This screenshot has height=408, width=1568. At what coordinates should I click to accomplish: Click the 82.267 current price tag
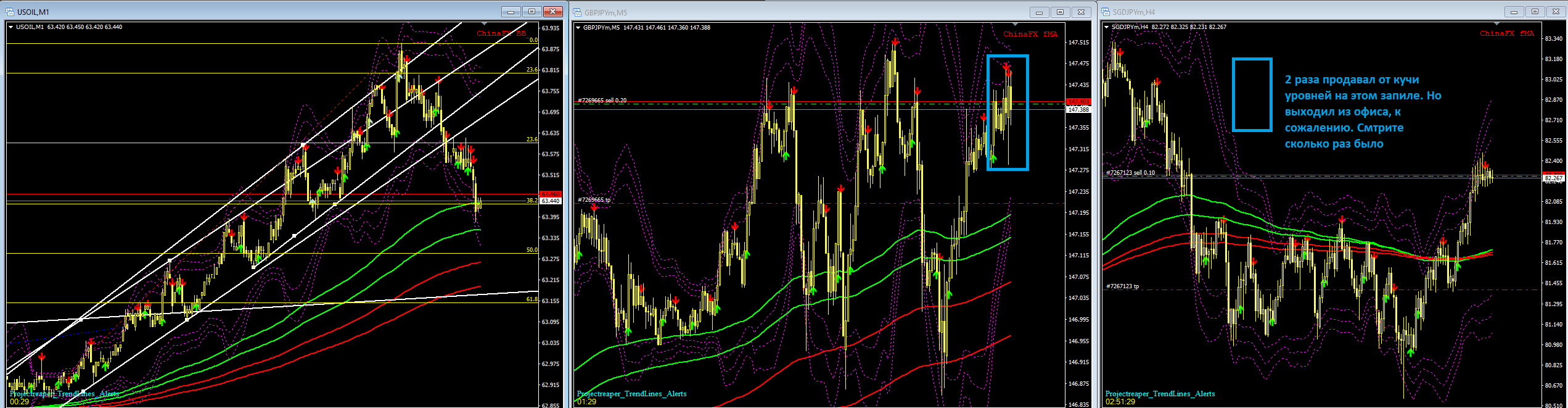[1554, 178]
